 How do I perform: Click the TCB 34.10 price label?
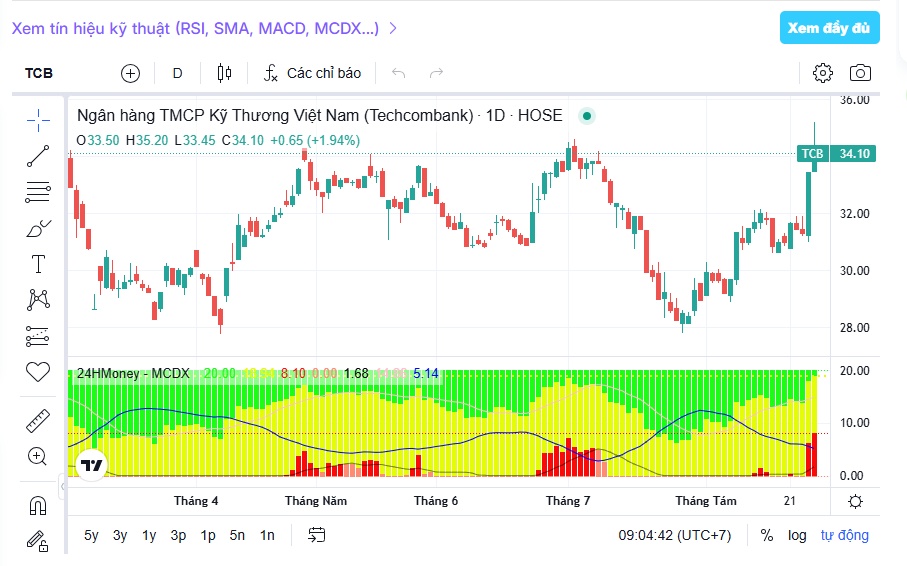click(x=836, y=153)
